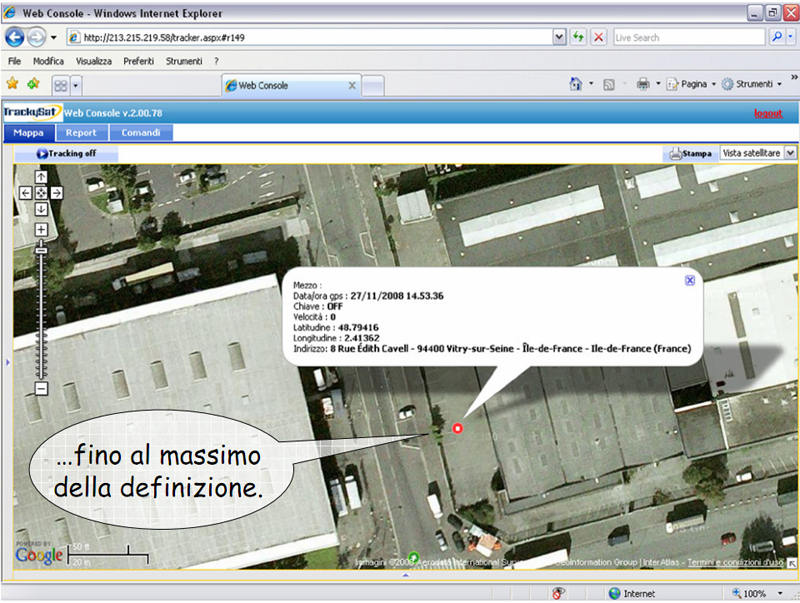Refresh the page with the green arrows icon
The width and height of the screenshot is (800, 603).
pos(579,37)
